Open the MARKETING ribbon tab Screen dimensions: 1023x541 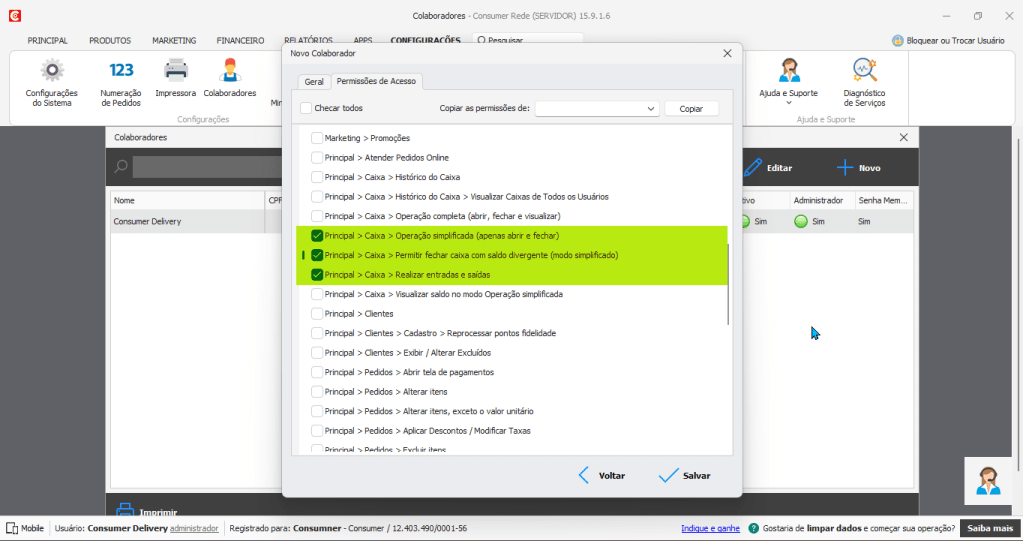(x=174, y=40)
